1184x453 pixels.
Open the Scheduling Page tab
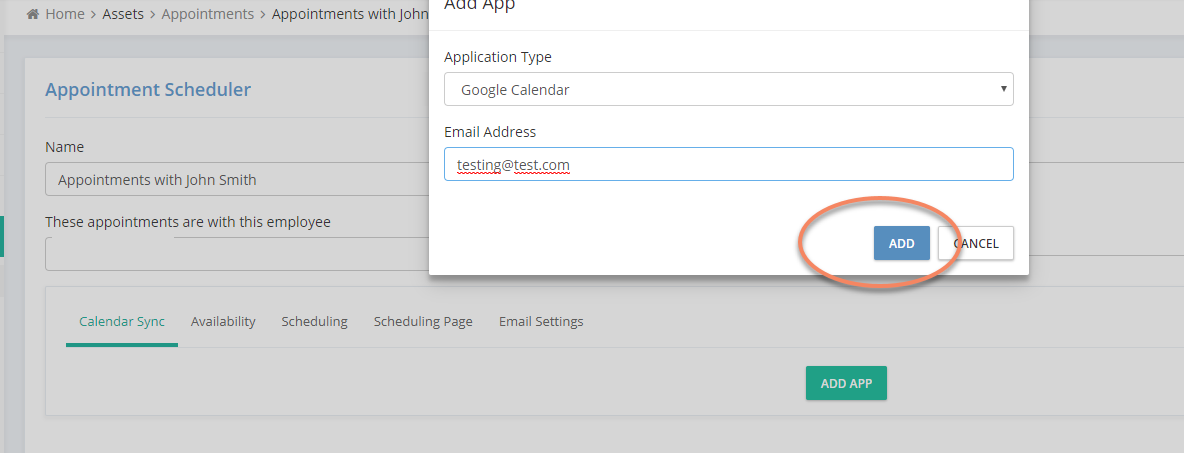[x=423, y=321]
